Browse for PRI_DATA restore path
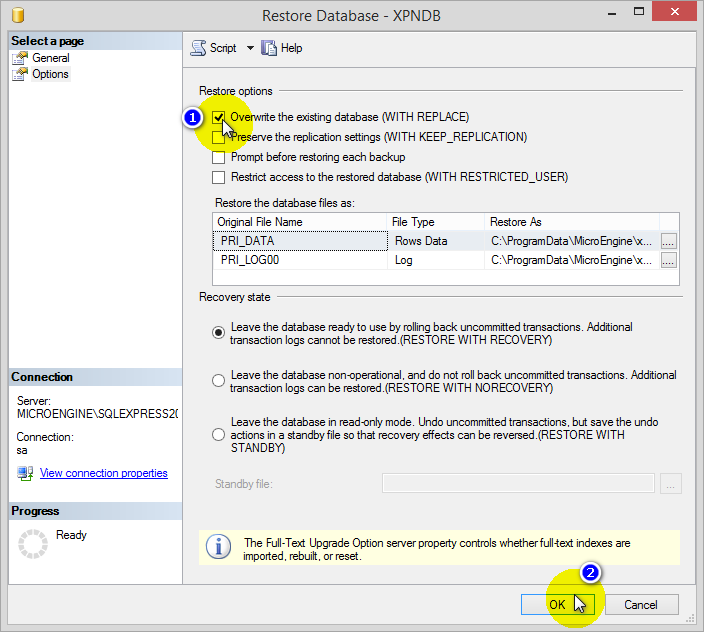This screenshot has height=632, width=704. pyautogui.click(x=669, y=241)
